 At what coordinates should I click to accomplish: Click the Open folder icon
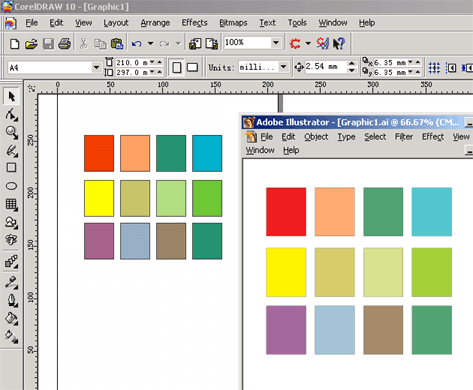pos(31,44)
